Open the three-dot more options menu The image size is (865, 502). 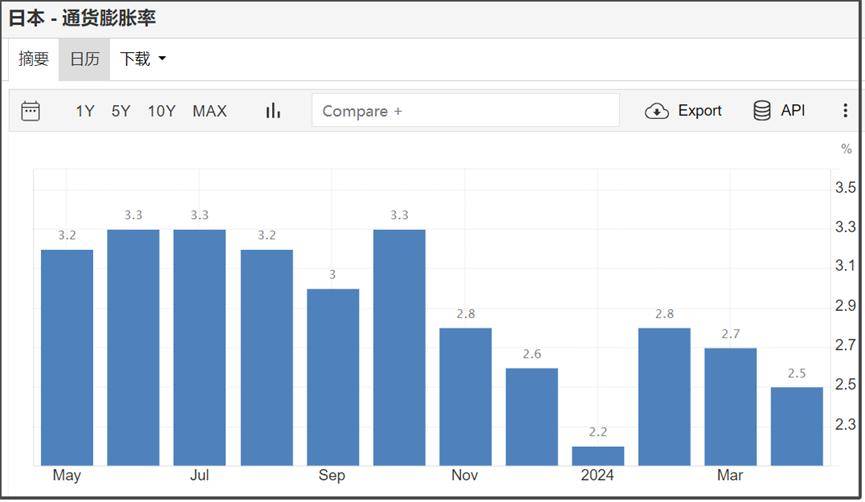[845, 110]
